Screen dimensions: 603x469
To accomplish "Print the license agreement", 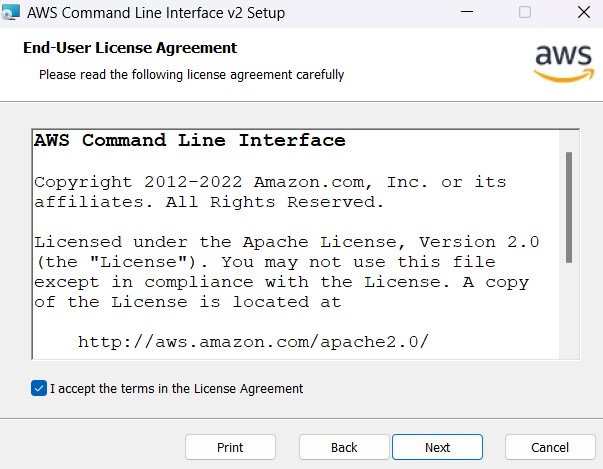I will click(x=230, y=447).
